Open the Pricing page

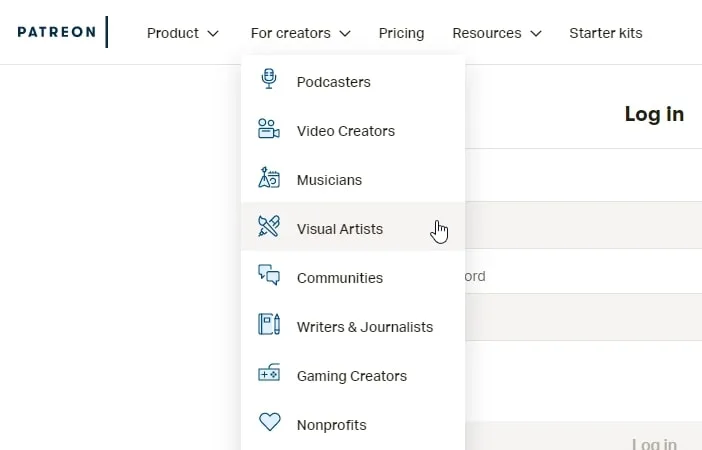401,33
